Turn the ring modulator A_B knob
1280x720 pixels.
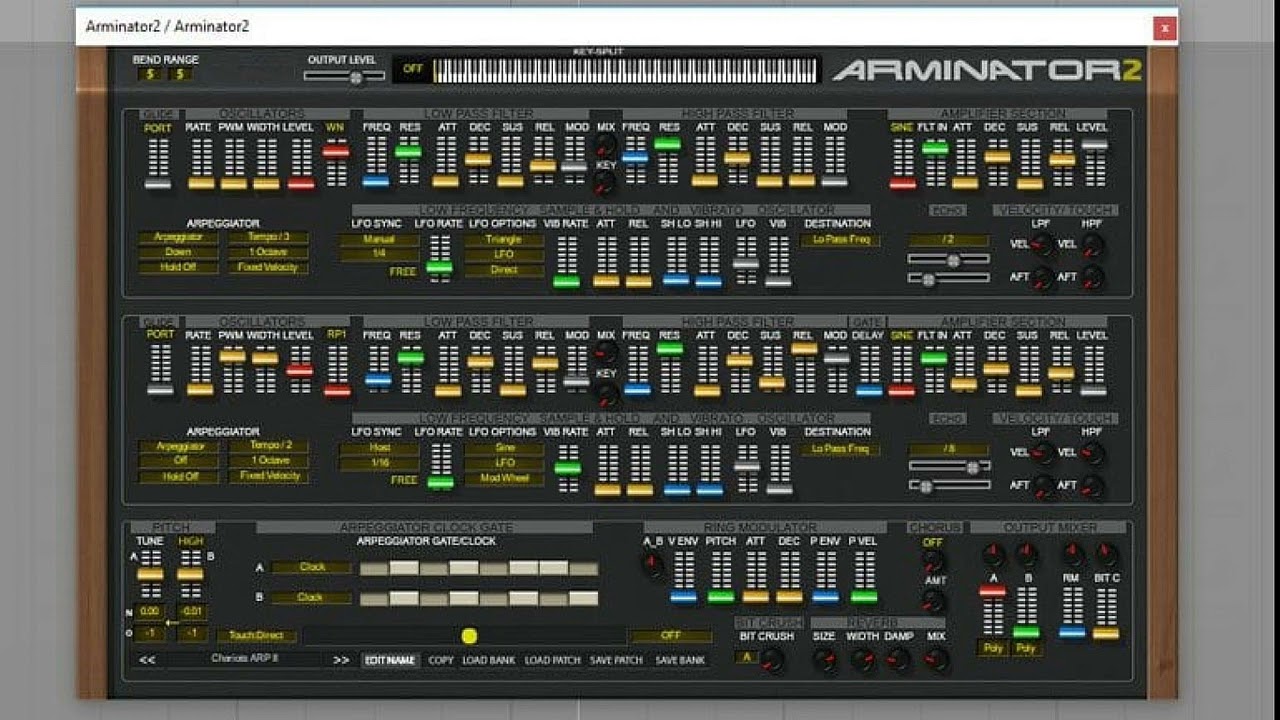click(654, 565)
